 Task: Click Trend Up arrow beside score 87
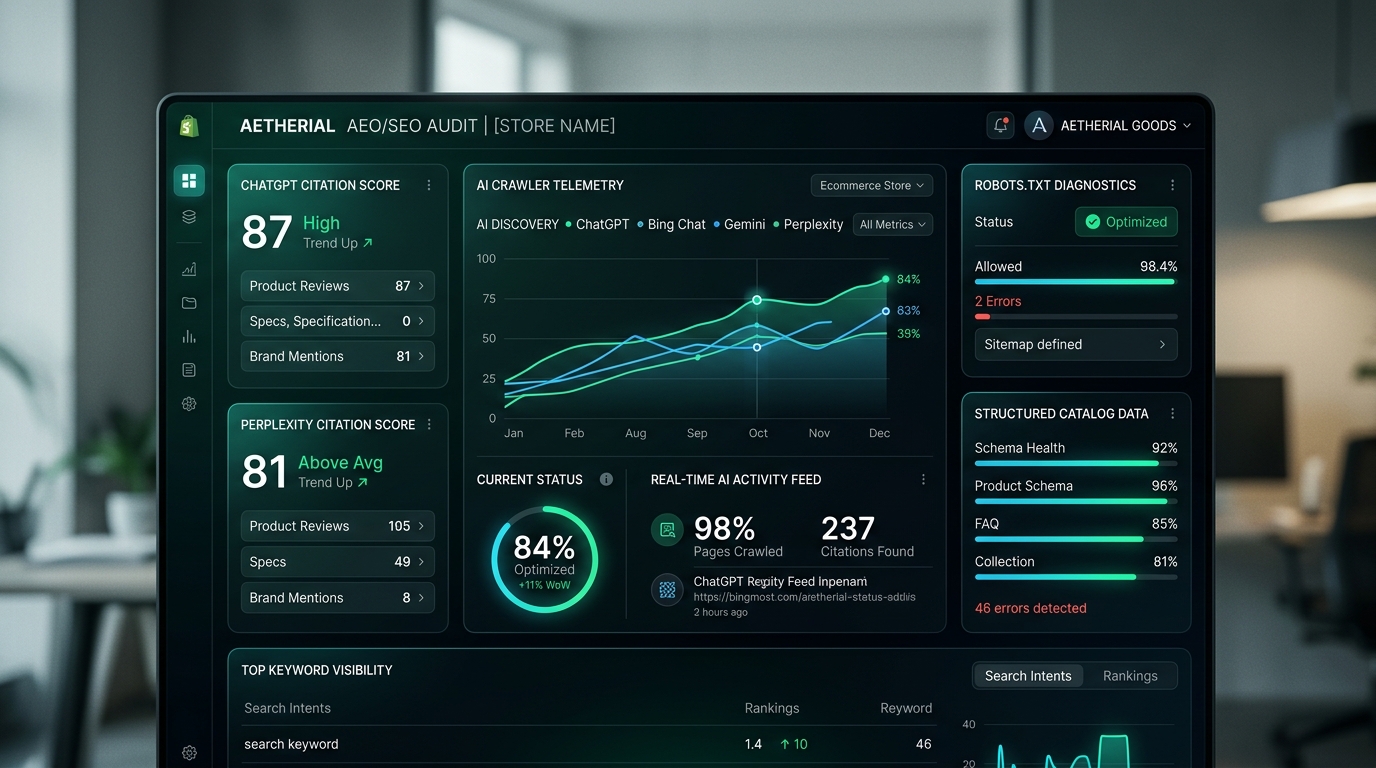tap(367, 243)
